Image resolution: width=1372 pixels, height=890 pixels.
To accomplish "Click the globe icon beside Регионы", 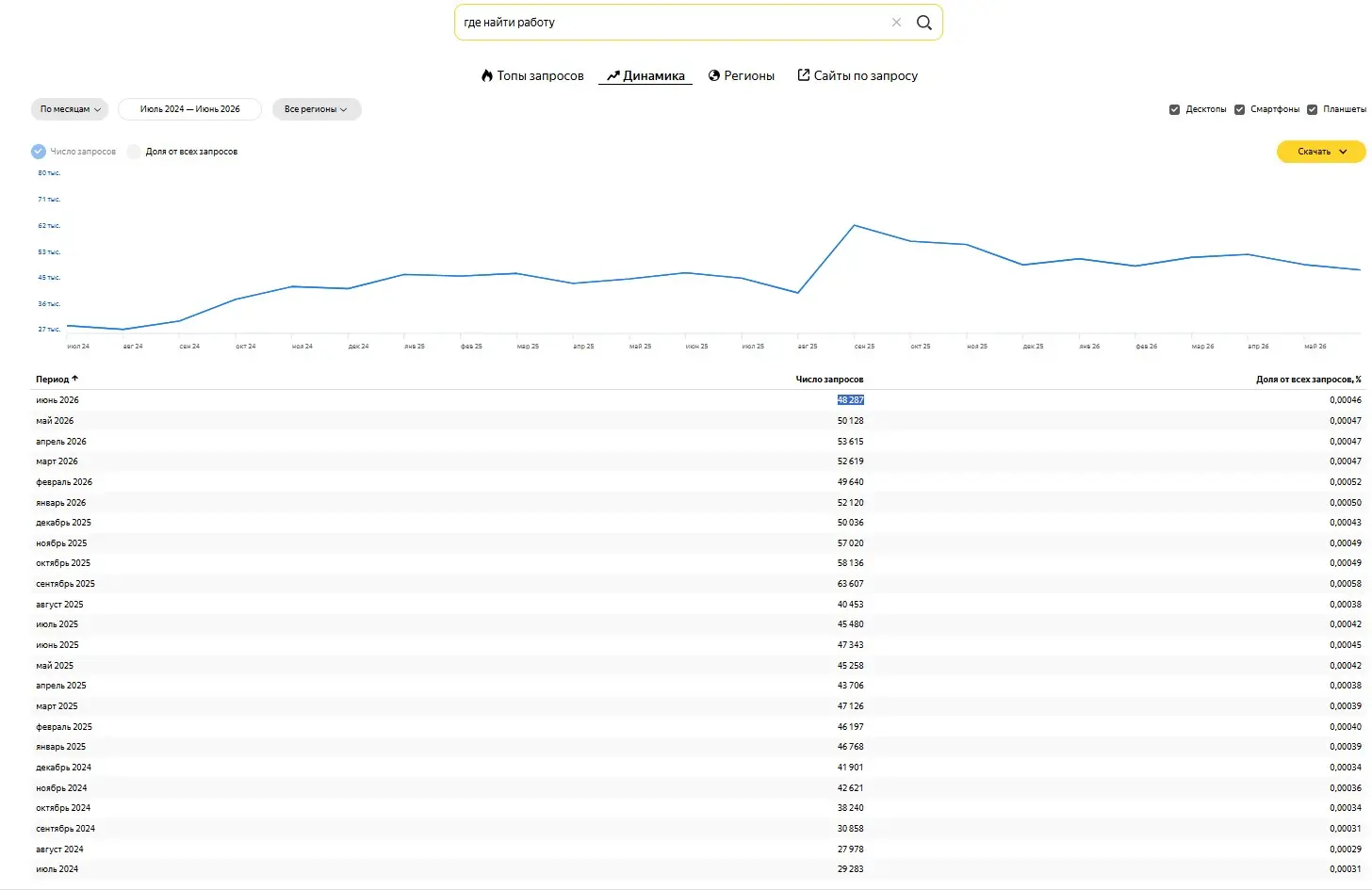I will point(714,75).
